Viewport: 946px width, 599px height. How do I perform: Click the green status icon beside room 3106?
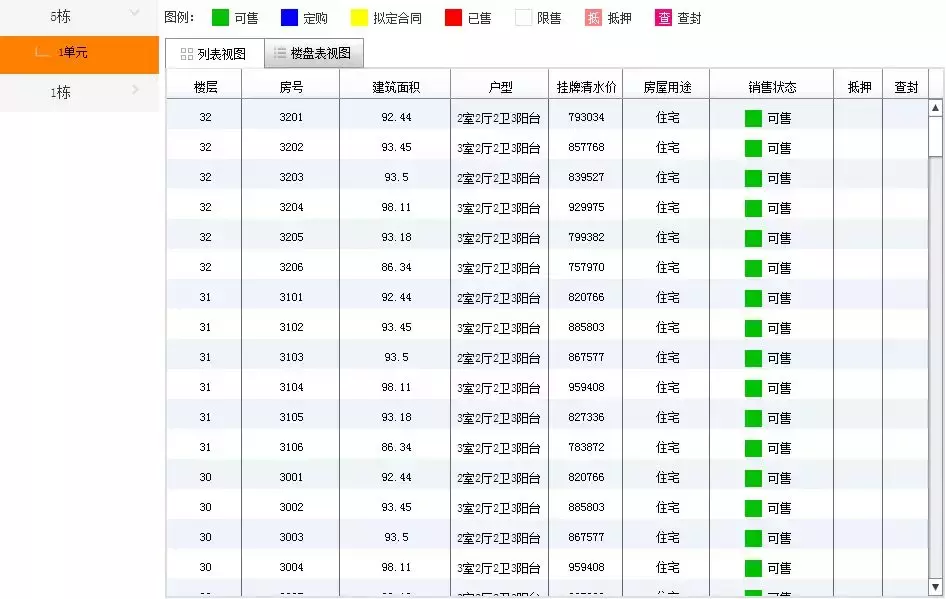point(752,447)
